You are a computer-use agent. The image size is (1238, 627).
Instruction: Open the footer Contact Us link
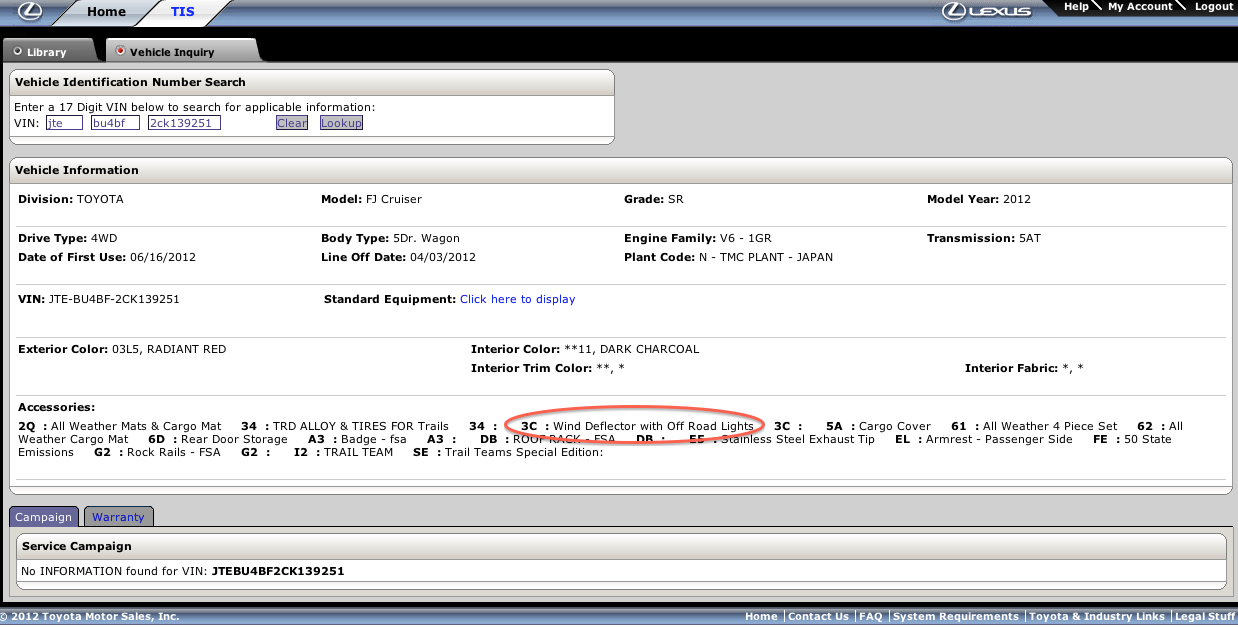[x=818, y=617]
